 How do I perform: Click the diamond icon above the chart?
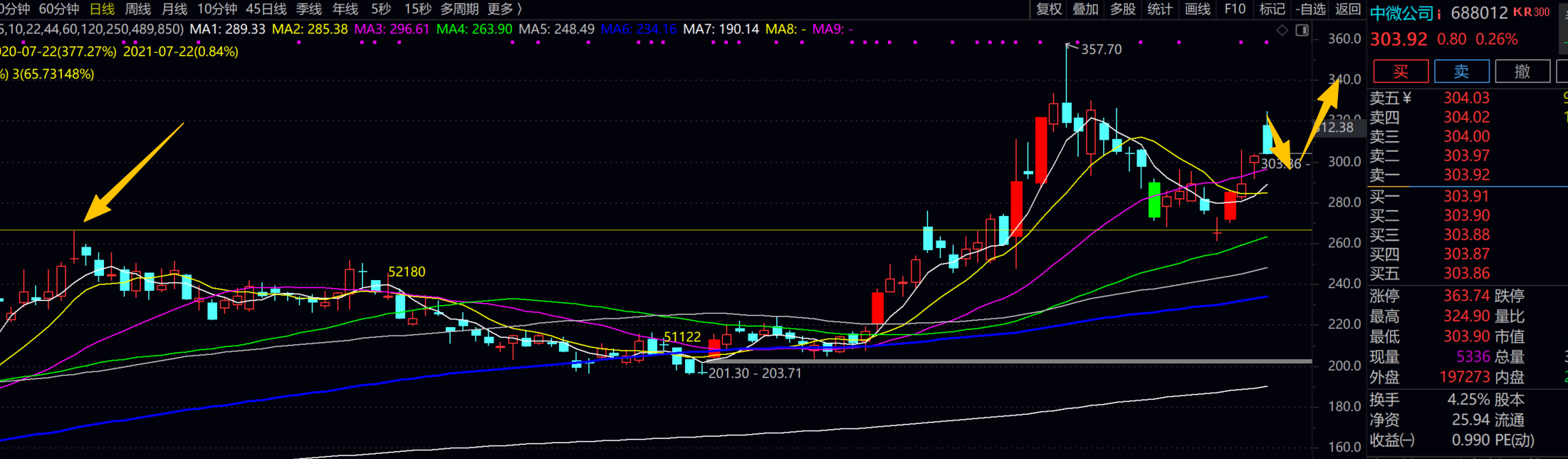[1282, 30]
